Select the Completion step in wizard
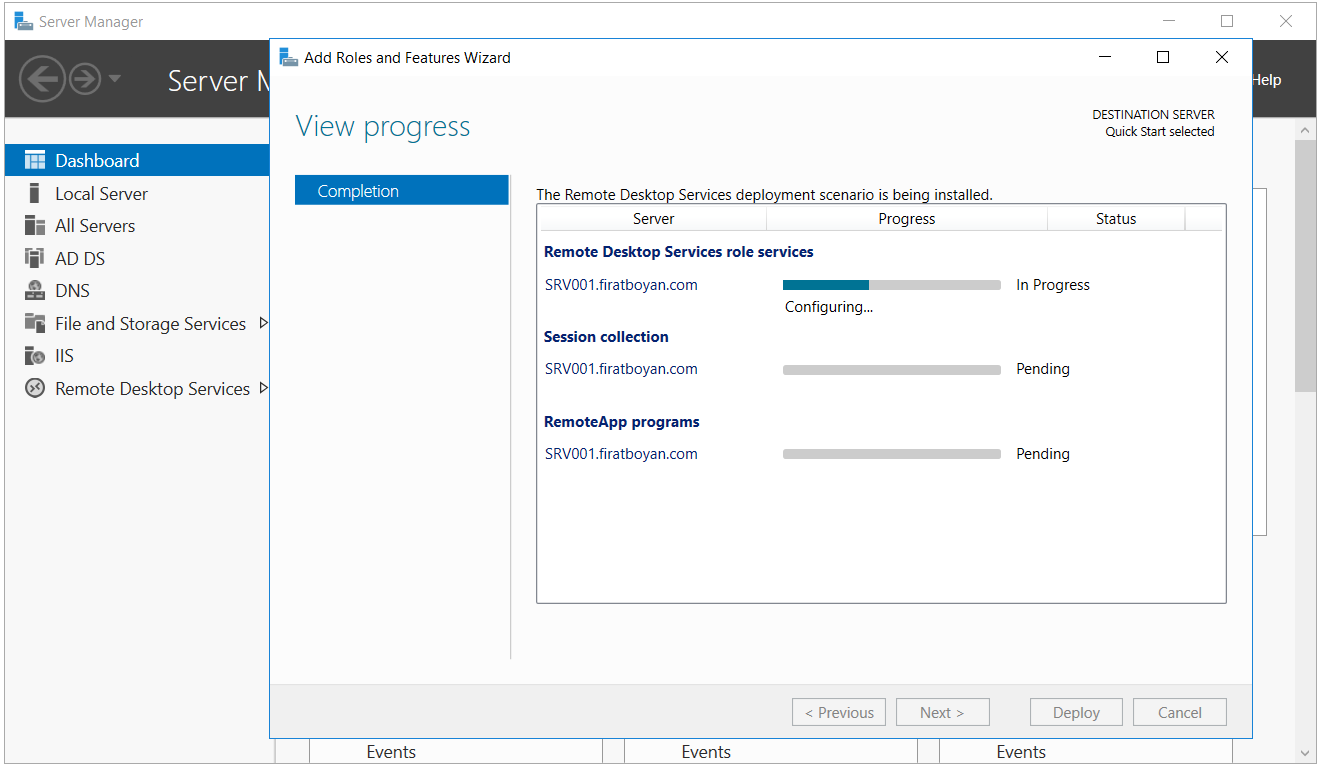 [x=402, y=190]
